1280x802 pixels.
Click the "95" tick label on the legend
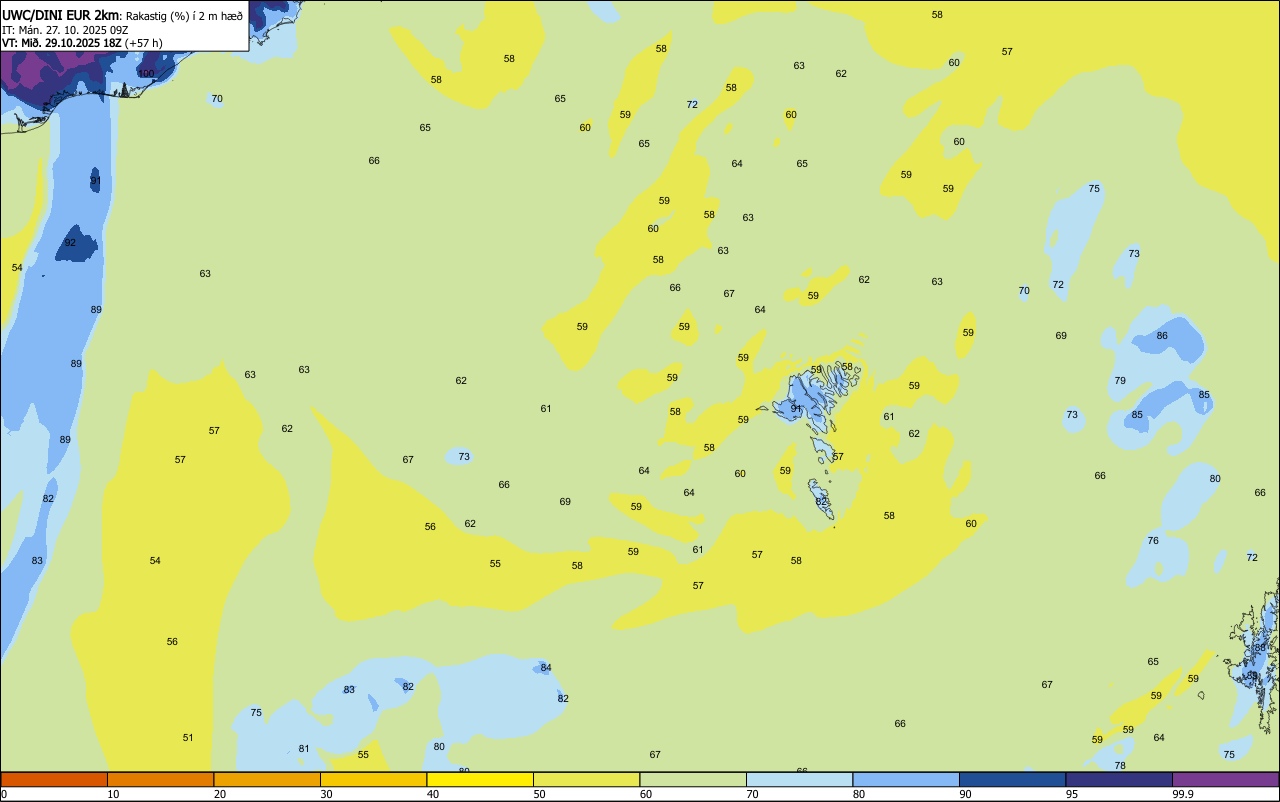click(1072, 794)
